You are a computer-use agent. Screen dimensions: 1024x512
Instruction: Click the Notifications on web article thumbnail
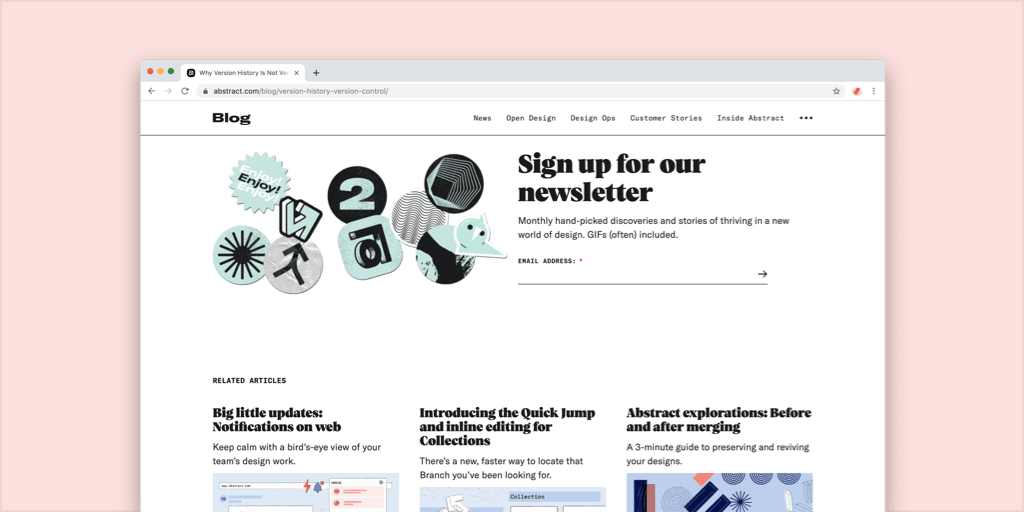pyautogui.click(x=306, y=492)
